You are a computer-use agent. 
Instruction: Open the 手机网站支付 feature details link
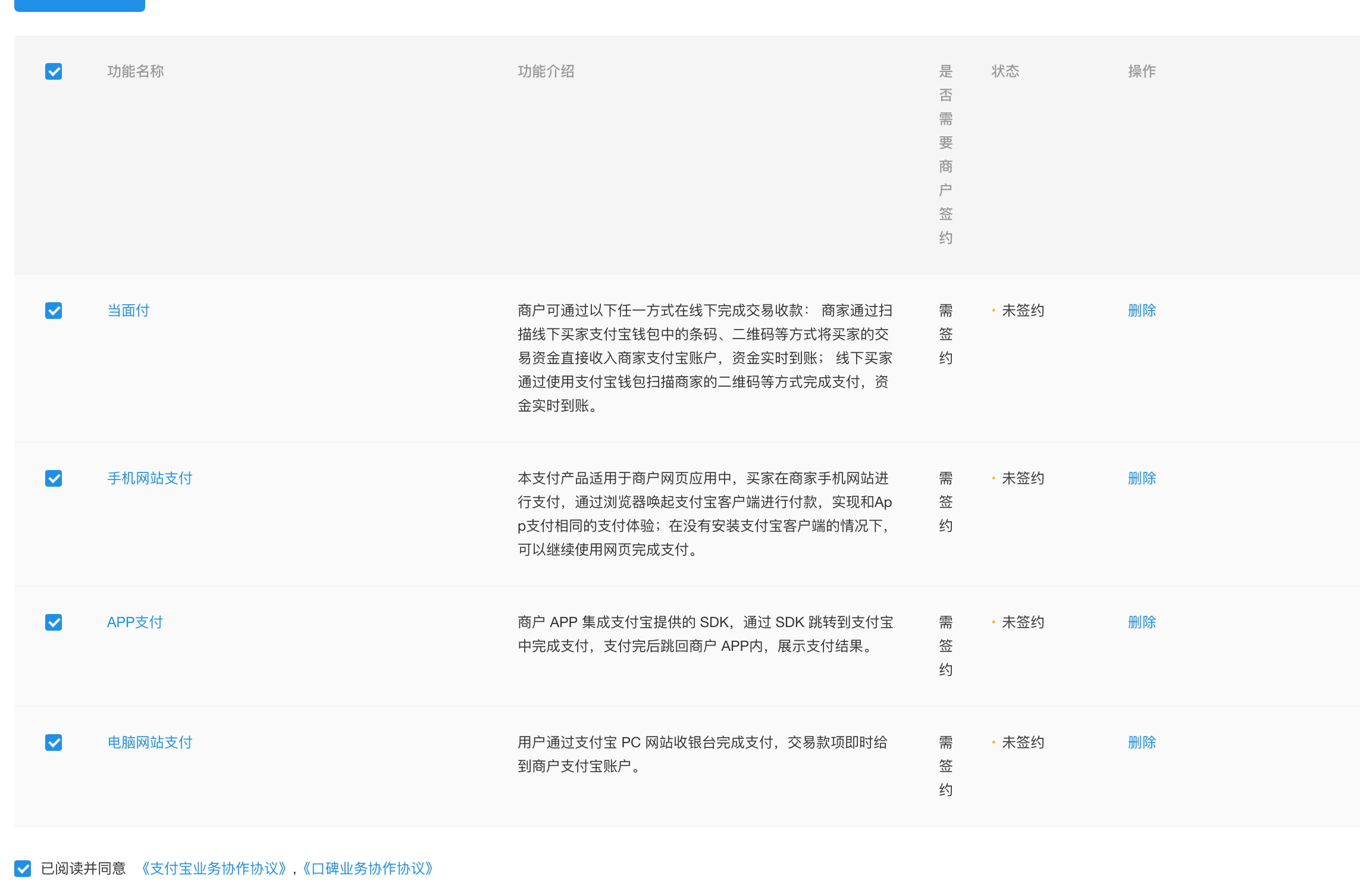point(149,478)
